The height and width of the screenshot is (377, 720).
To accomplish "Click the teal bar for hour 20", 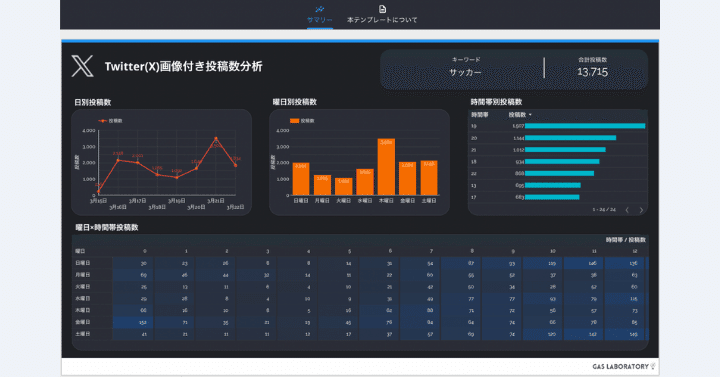I will [570, 138].
